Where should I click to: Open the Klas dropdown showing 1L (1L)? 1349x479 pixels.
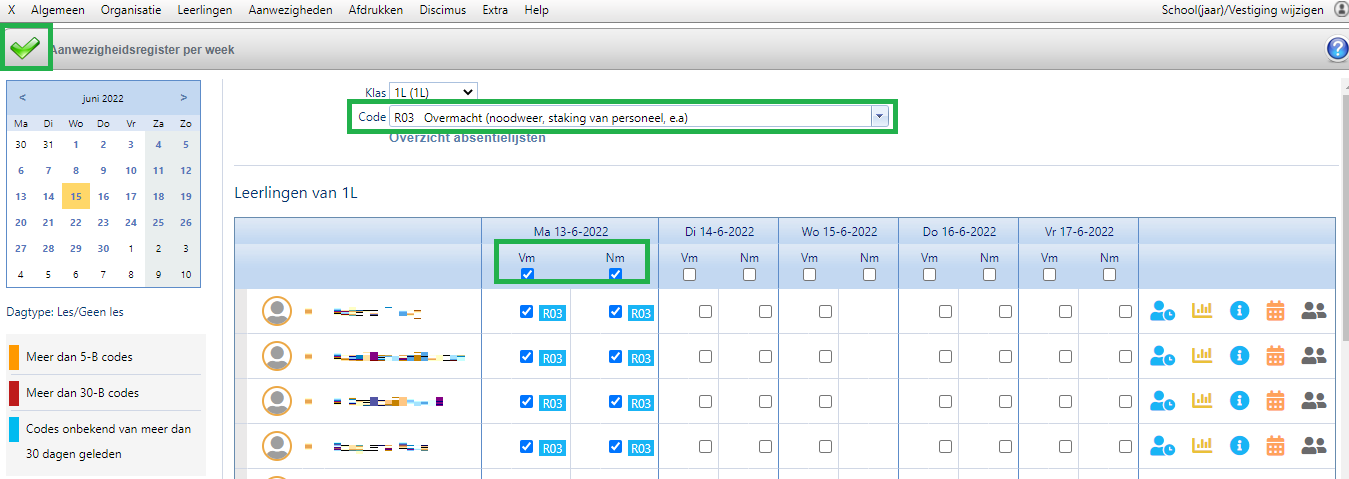coord(433,92)
